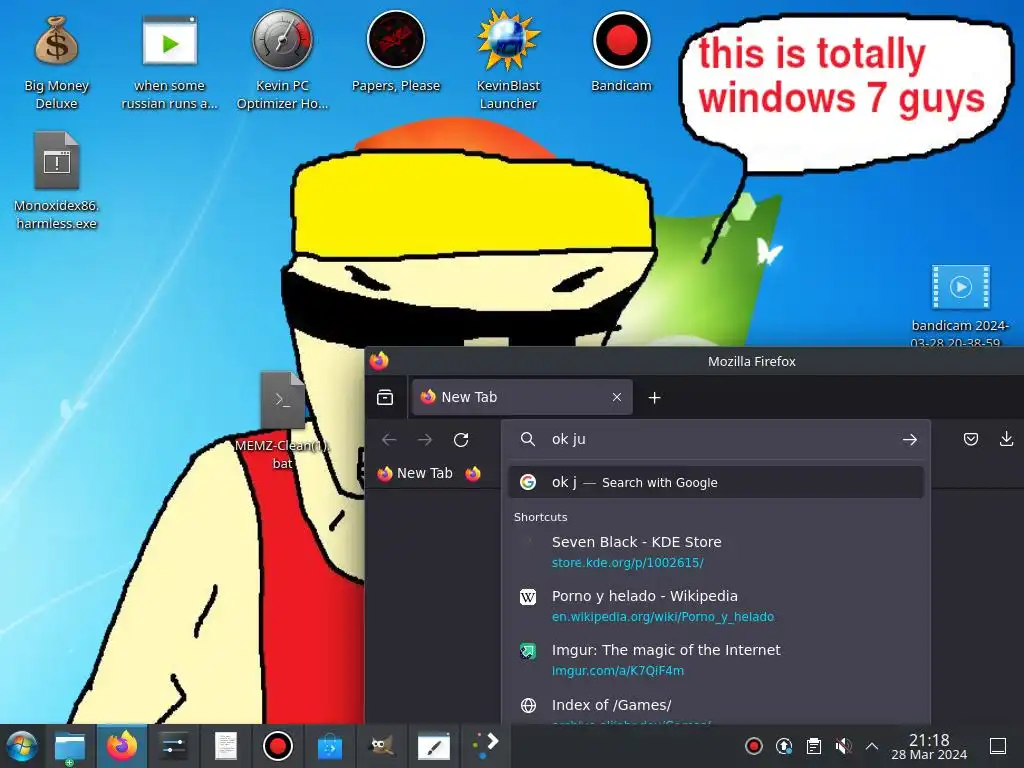Viewport: 1024px width, 768px height.
Task: Select MEMZ-Clean(1).bat file on desktop
Action: (282, 420)
